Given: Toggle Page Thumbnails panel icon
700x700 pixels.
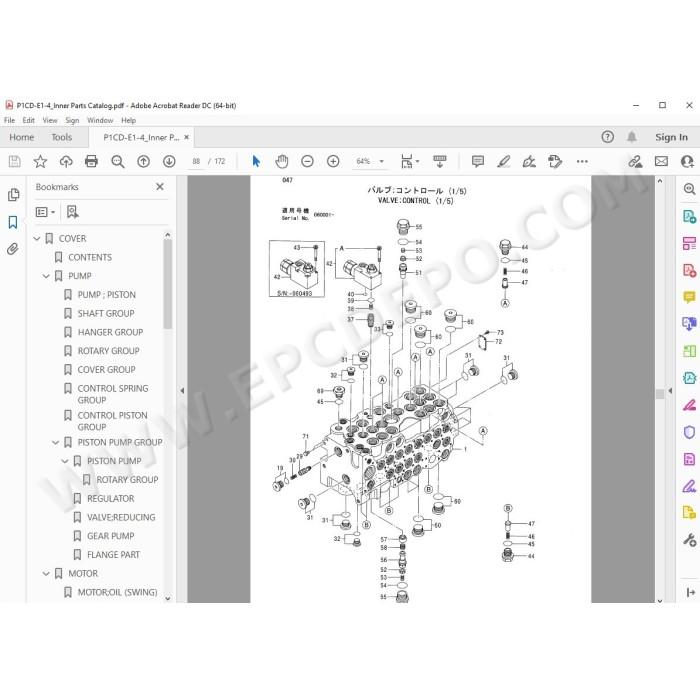Looking at the screenshot, I should pyautogui.click(x=13, y=195).
